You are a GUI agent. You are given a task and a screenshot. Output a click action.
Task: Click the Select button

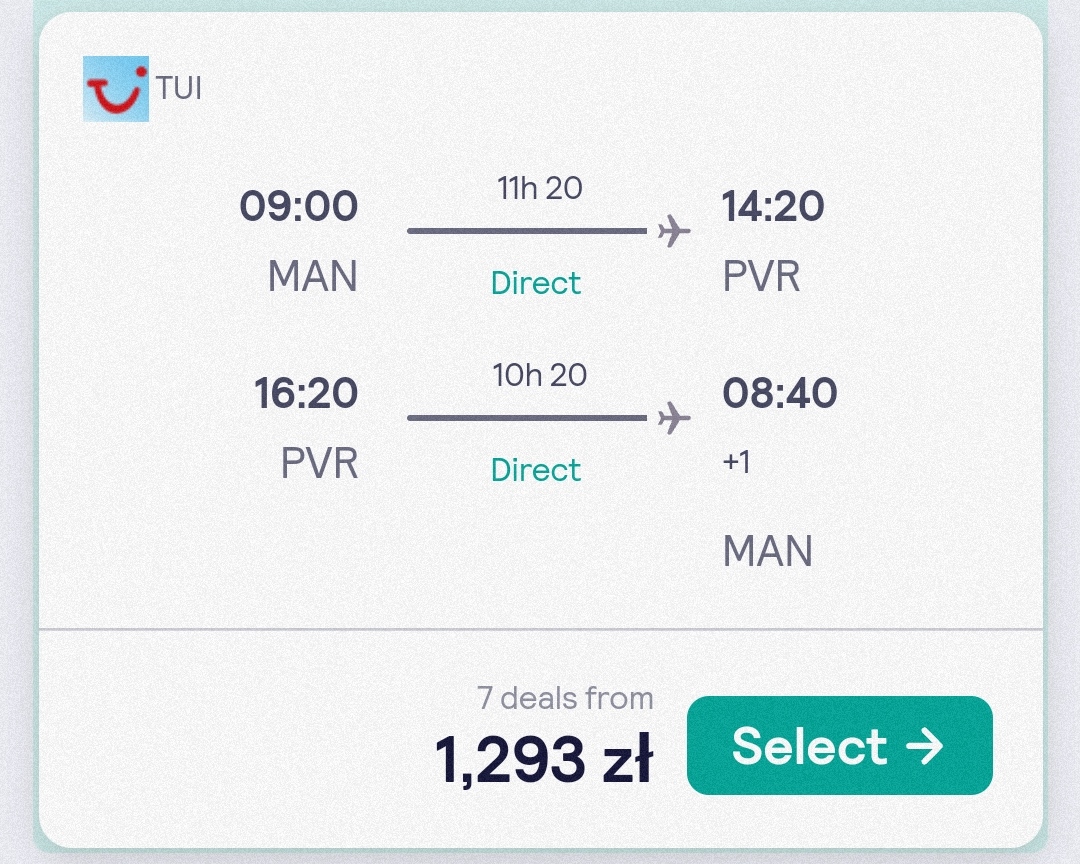tap(840, 745)
